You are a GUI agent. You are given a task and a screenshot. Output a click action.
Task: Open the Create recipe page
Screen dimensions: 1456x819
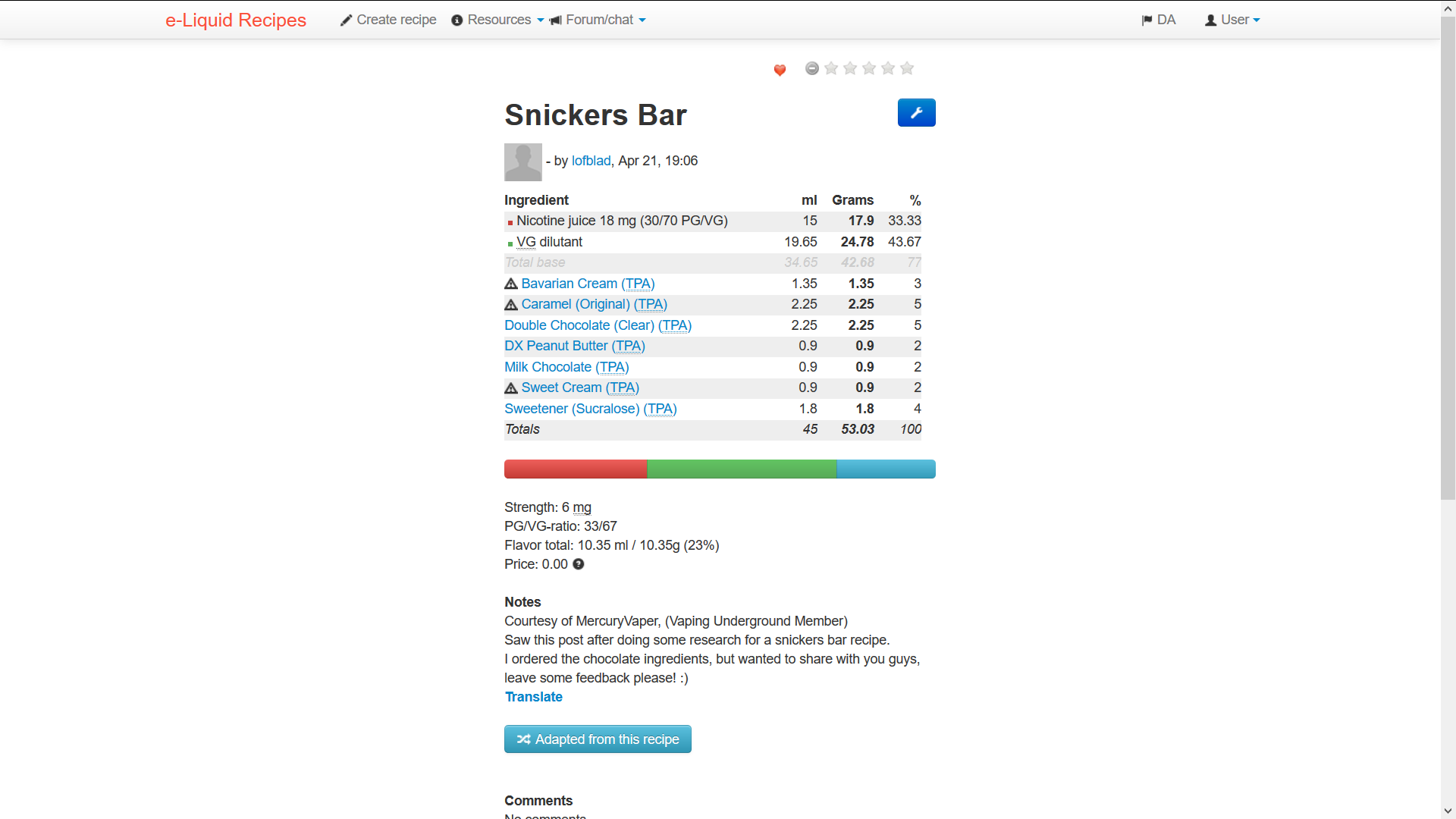pyautogui.click(x=388, y=20)
